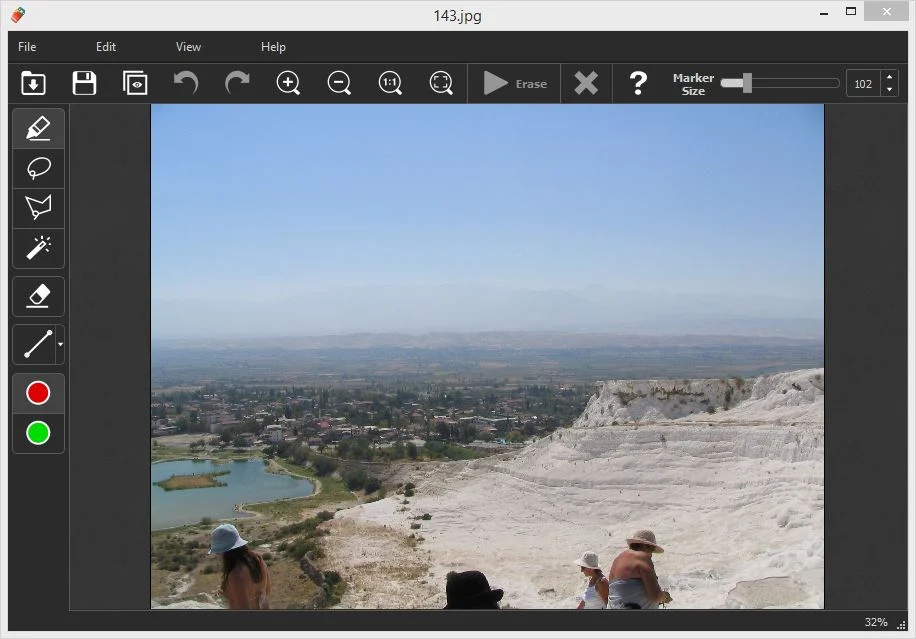
Task: Choose the green marker color
Action: 38,433
